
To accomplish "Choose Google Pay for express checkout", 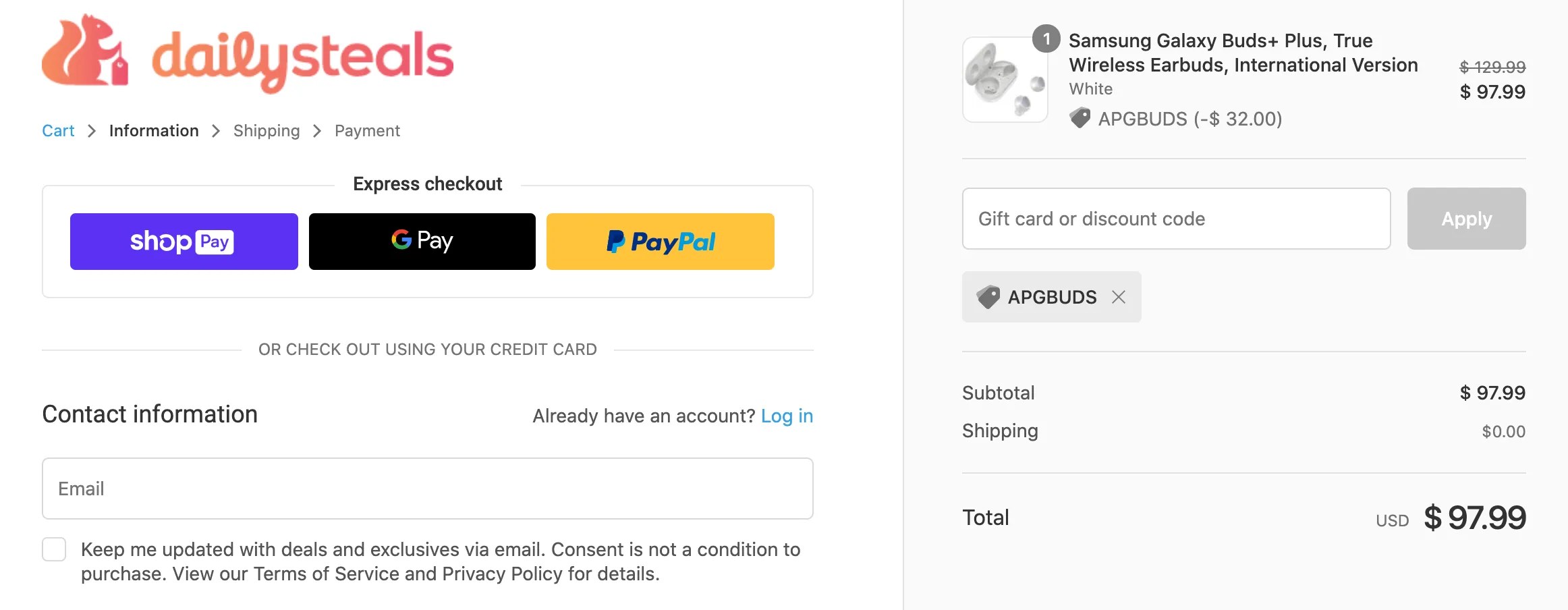I will coord(422,241).
